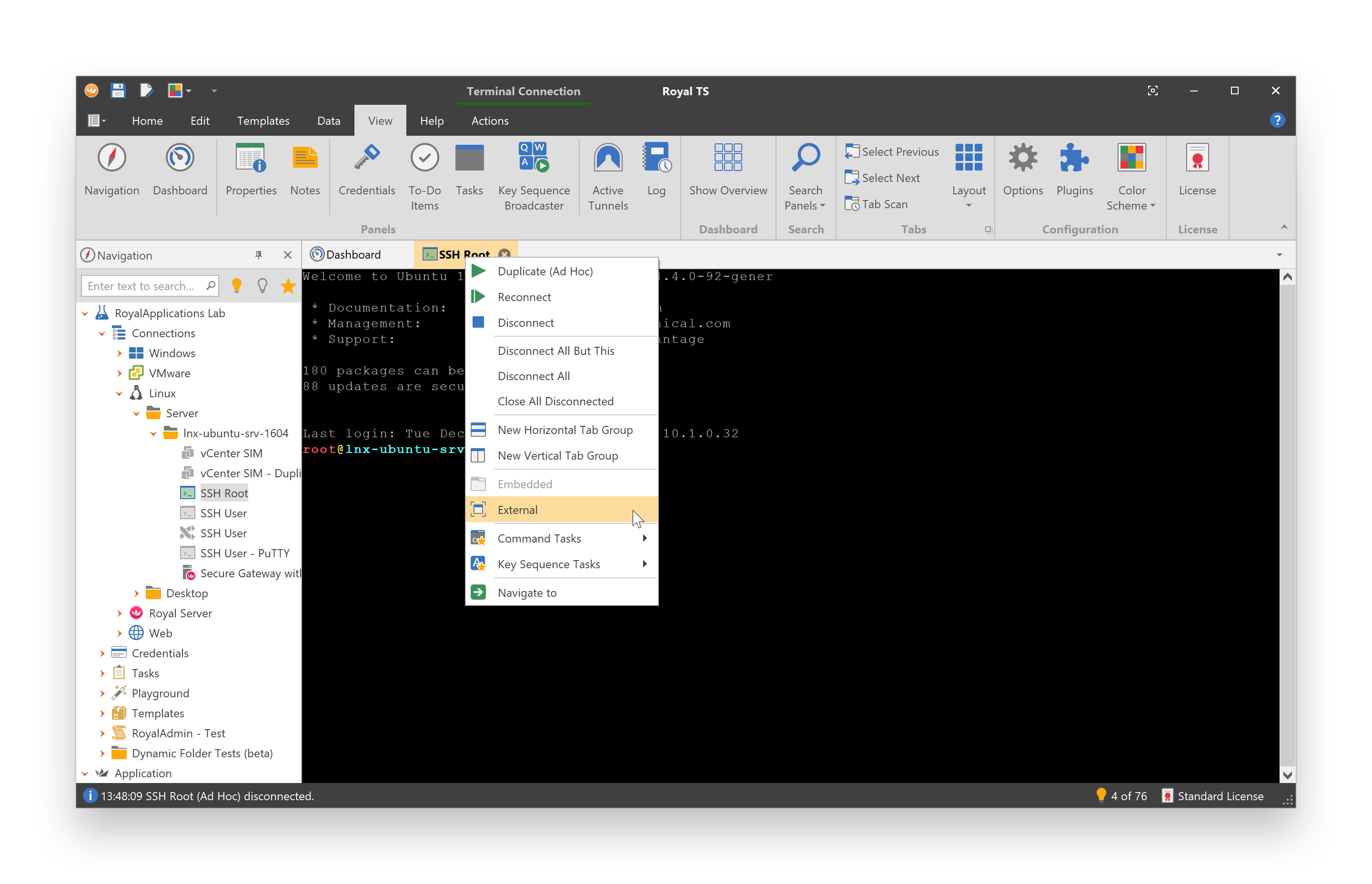Choose New Horizontal Tab Group

click(x=562, y=431)
